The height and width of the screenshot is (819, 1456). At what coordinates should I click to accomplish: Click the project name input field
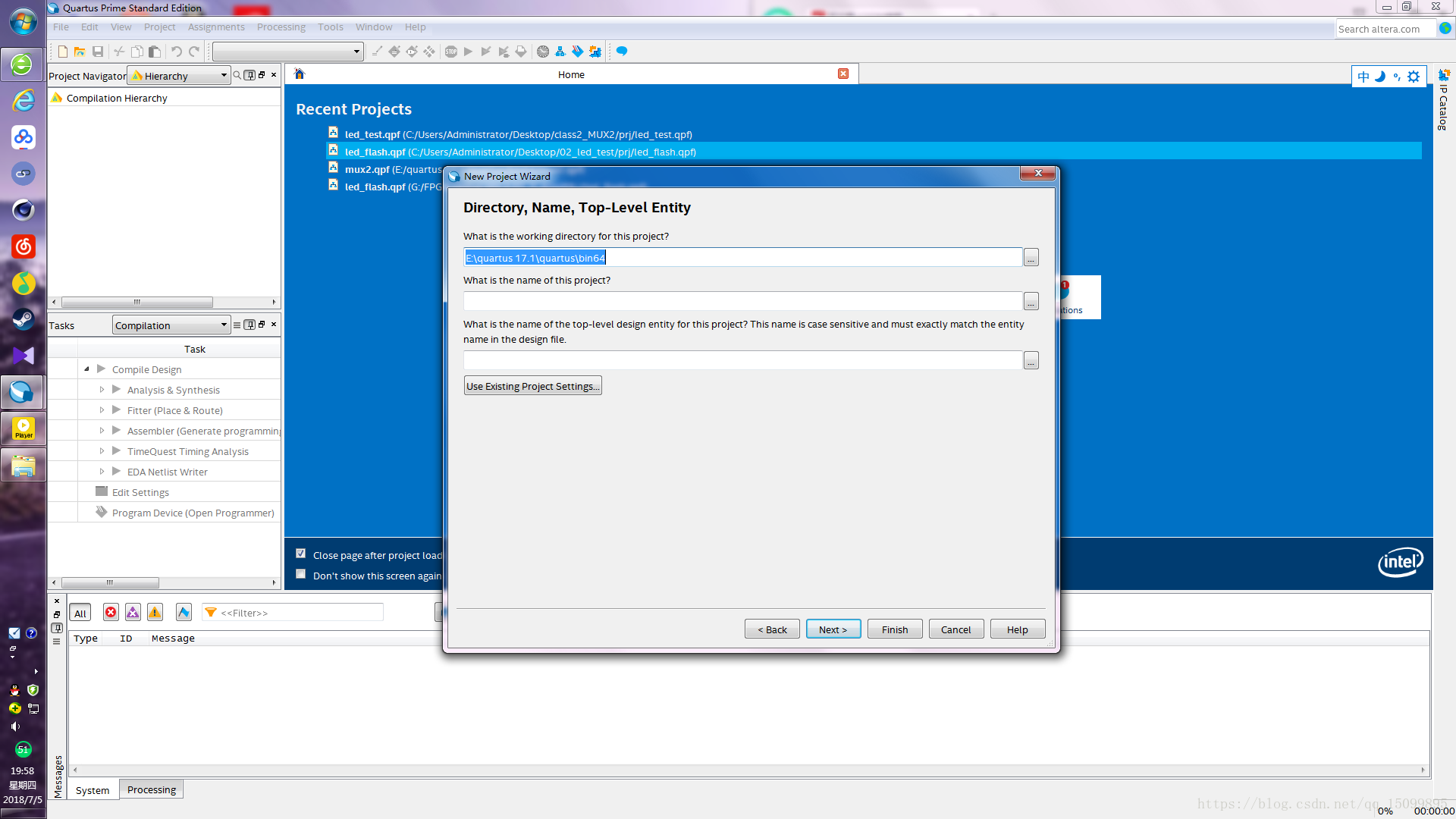click(743, 301)
